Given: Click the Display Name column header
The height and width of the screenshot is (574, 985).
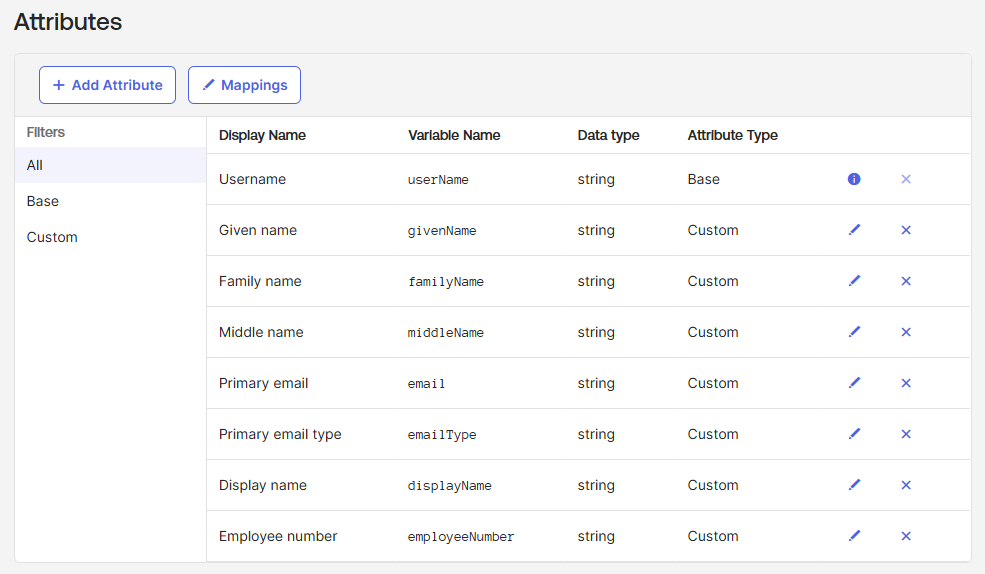Looking at the screenshot, I should (262, 135).
